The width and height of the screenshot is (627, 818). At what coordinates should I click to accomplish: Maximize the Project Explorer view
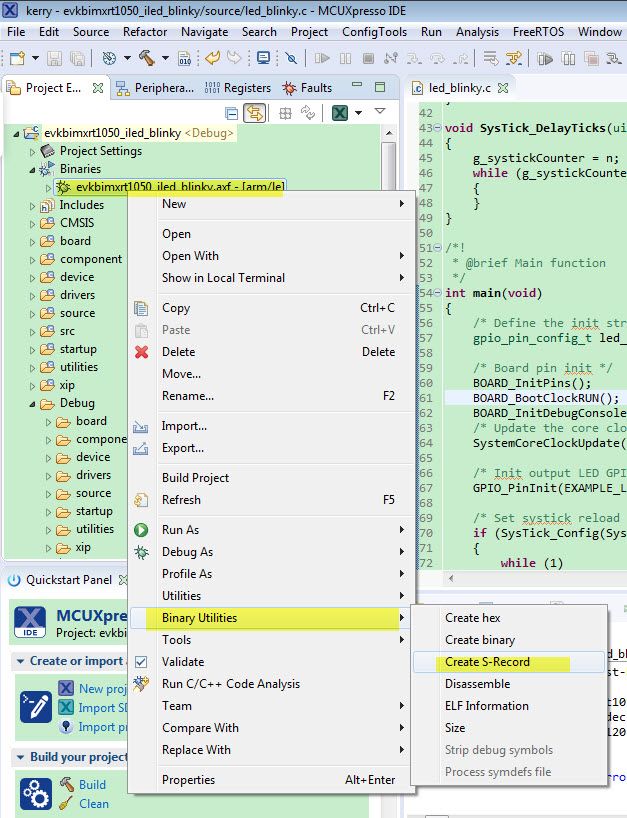[x=380, y=87]
